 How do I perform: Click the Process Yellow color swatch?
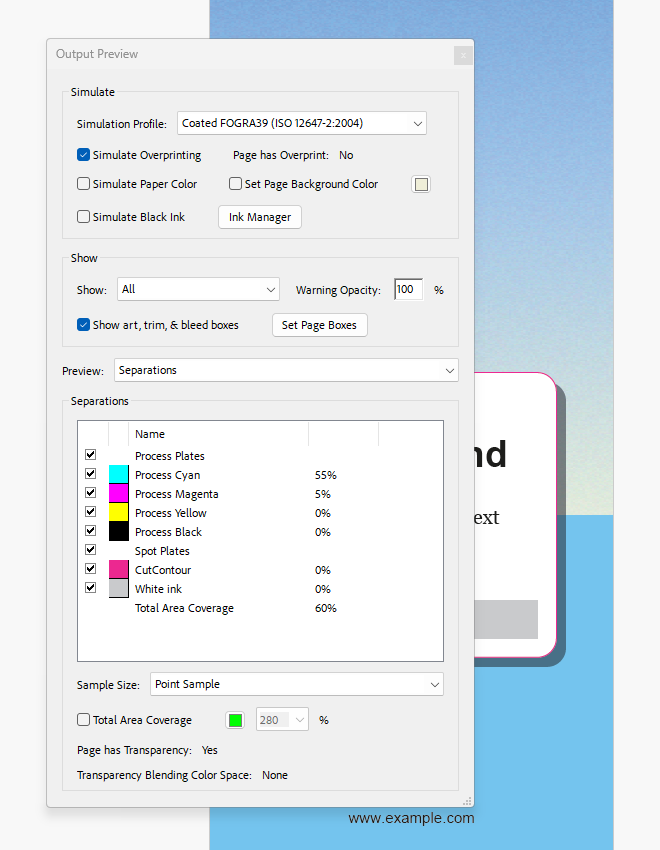(119, 512)
